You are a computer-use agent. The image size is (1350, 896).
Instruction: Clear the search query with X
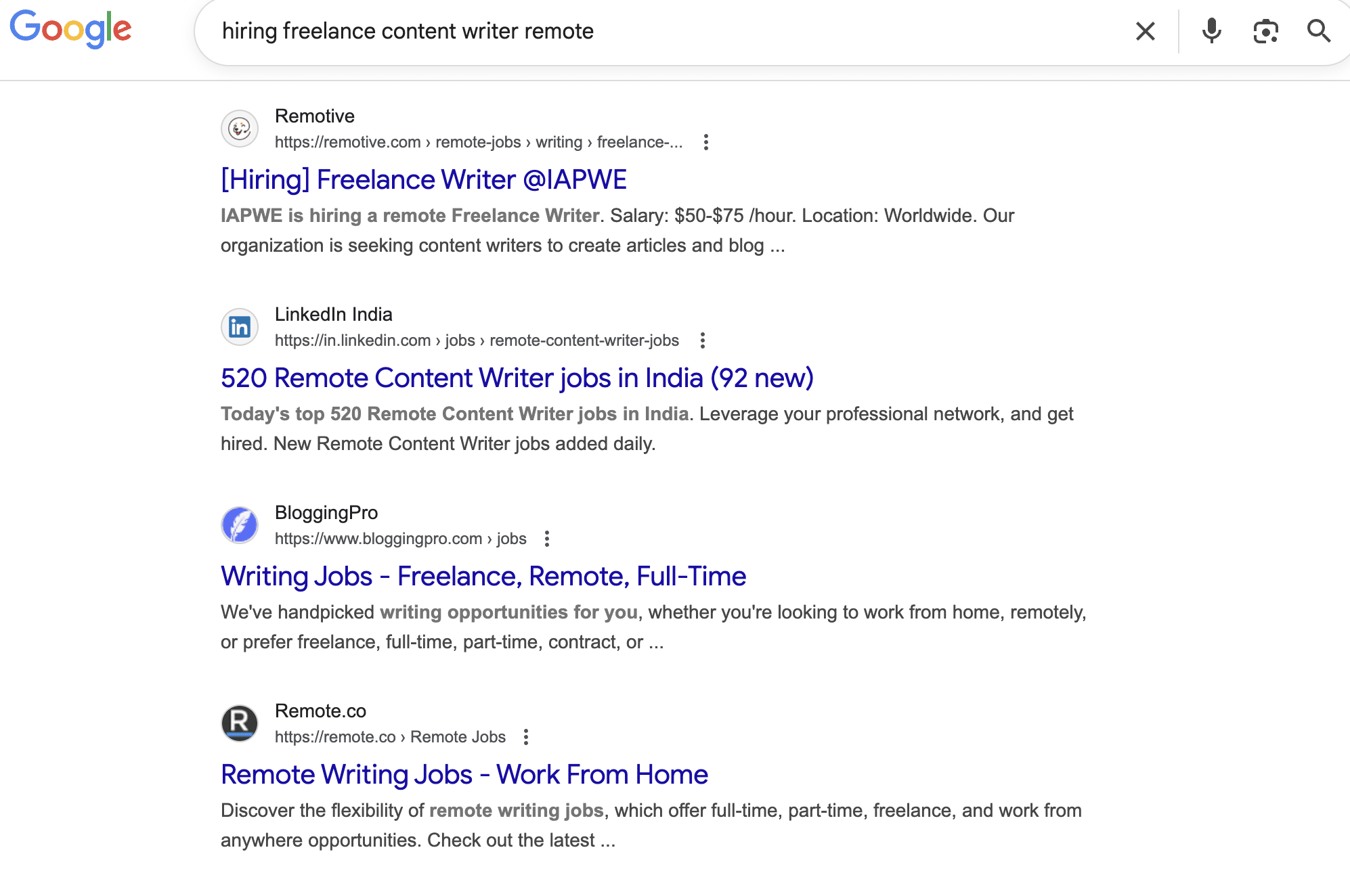pos(1145,31)
